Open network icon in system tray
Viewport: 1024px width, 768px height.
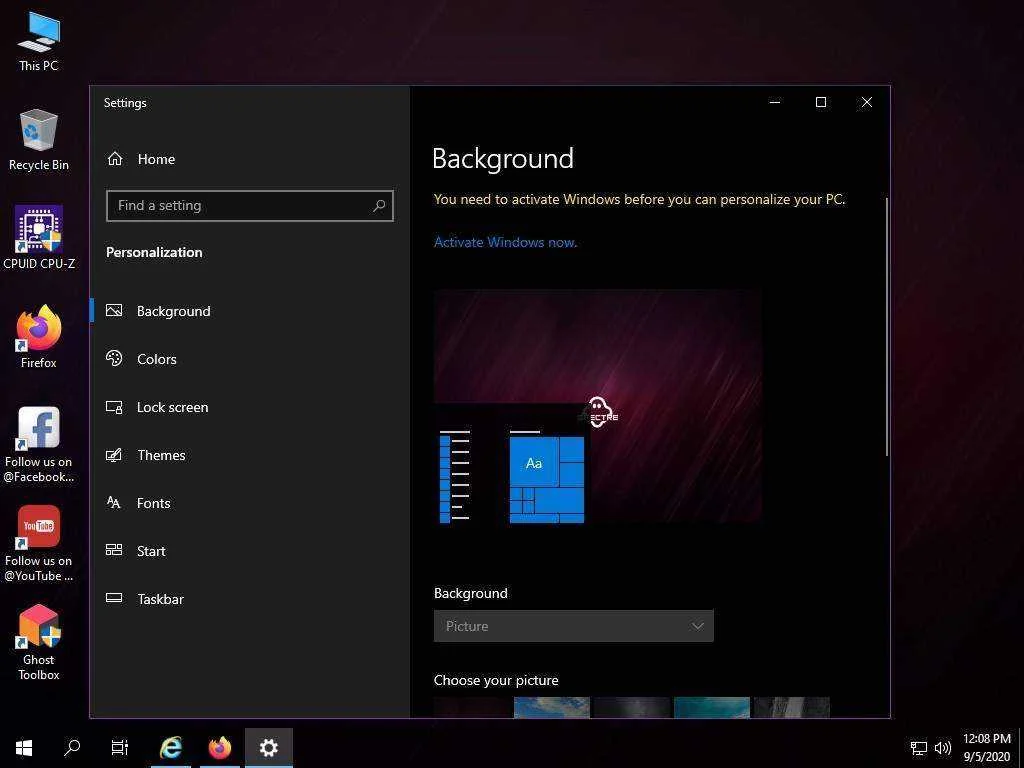919,748
